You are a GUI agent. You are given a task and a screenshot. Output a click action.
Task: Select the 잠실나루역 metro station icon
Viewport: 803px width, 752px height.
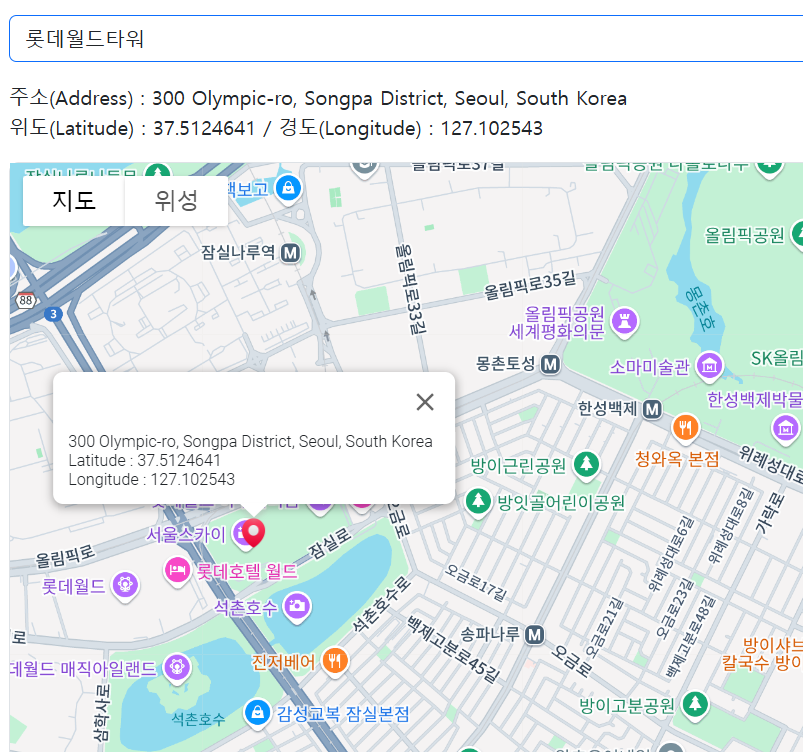(290, 253)
